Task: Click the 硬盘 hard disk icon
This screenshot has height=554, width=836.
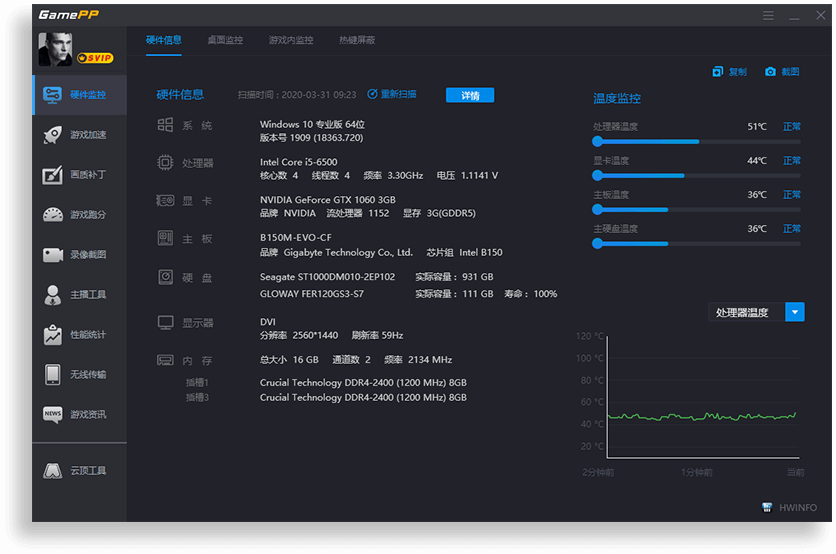Action: pos(165,277)
